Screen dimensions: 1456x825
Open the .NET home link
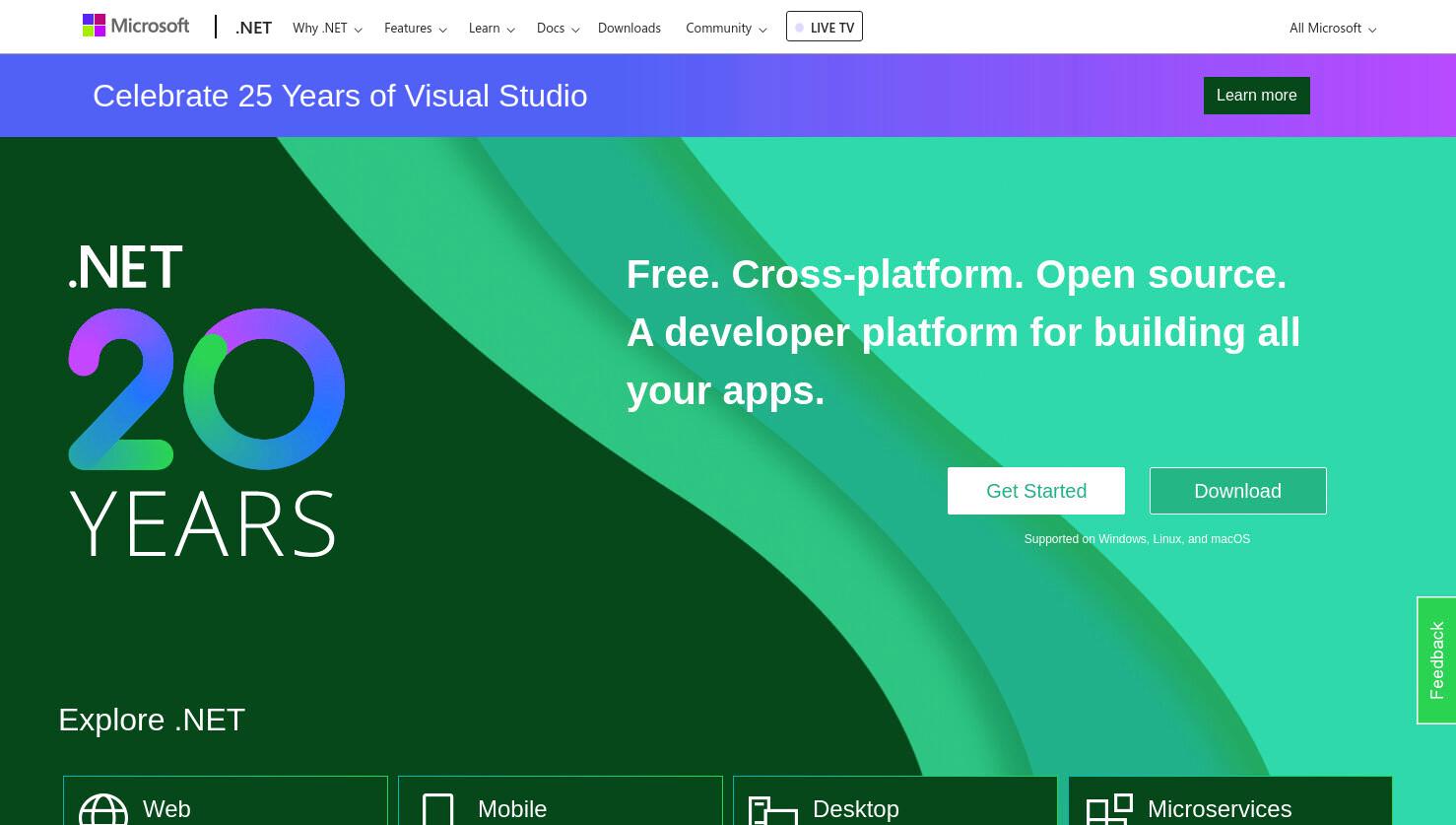click(x=253, y=28)
